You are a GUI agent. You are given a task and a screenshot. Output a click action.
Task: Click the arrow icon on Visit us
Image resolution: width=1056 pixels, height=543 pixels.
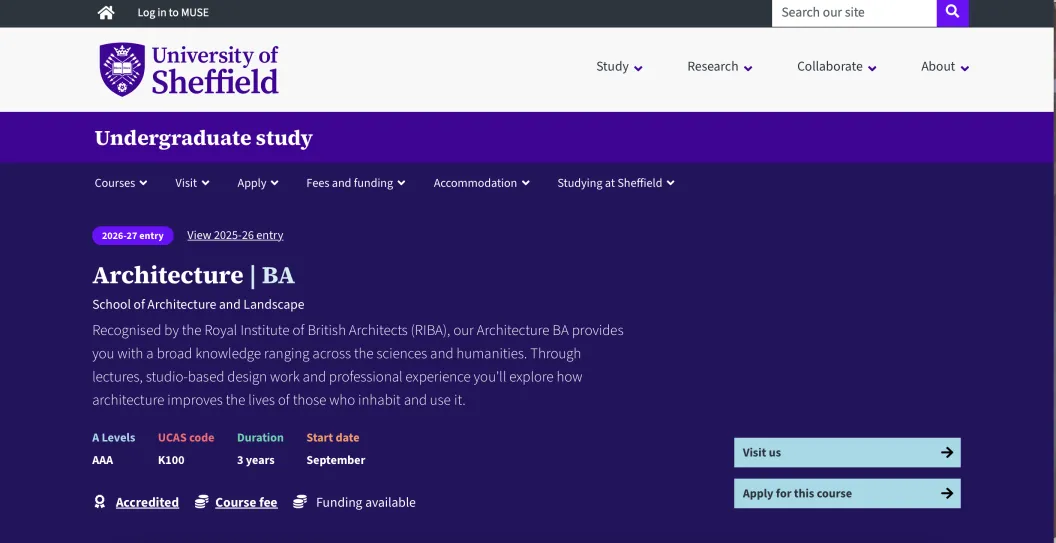point(947,453)
